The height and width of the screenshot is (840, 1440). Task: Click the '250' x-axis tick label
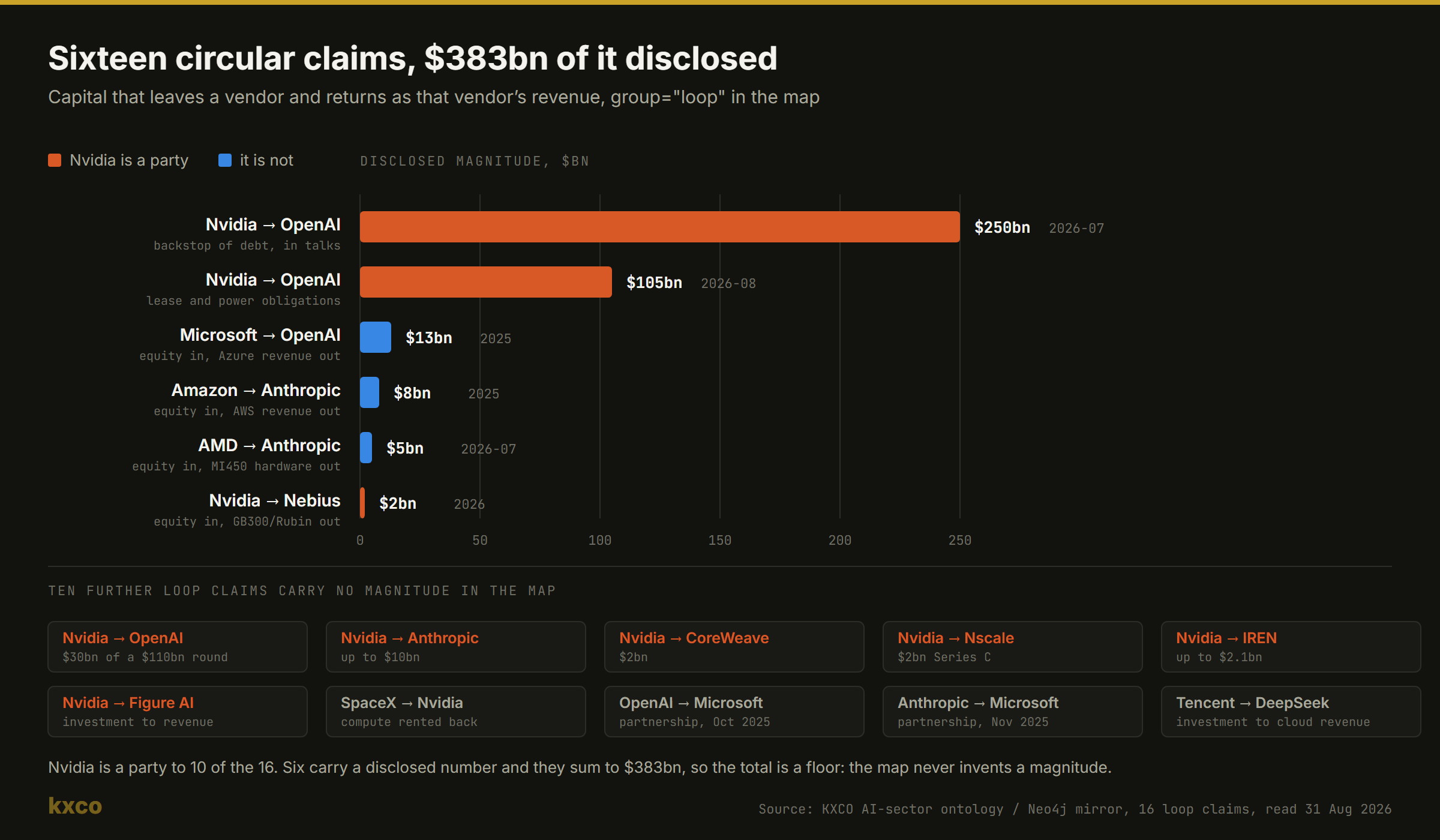[960, 540]
